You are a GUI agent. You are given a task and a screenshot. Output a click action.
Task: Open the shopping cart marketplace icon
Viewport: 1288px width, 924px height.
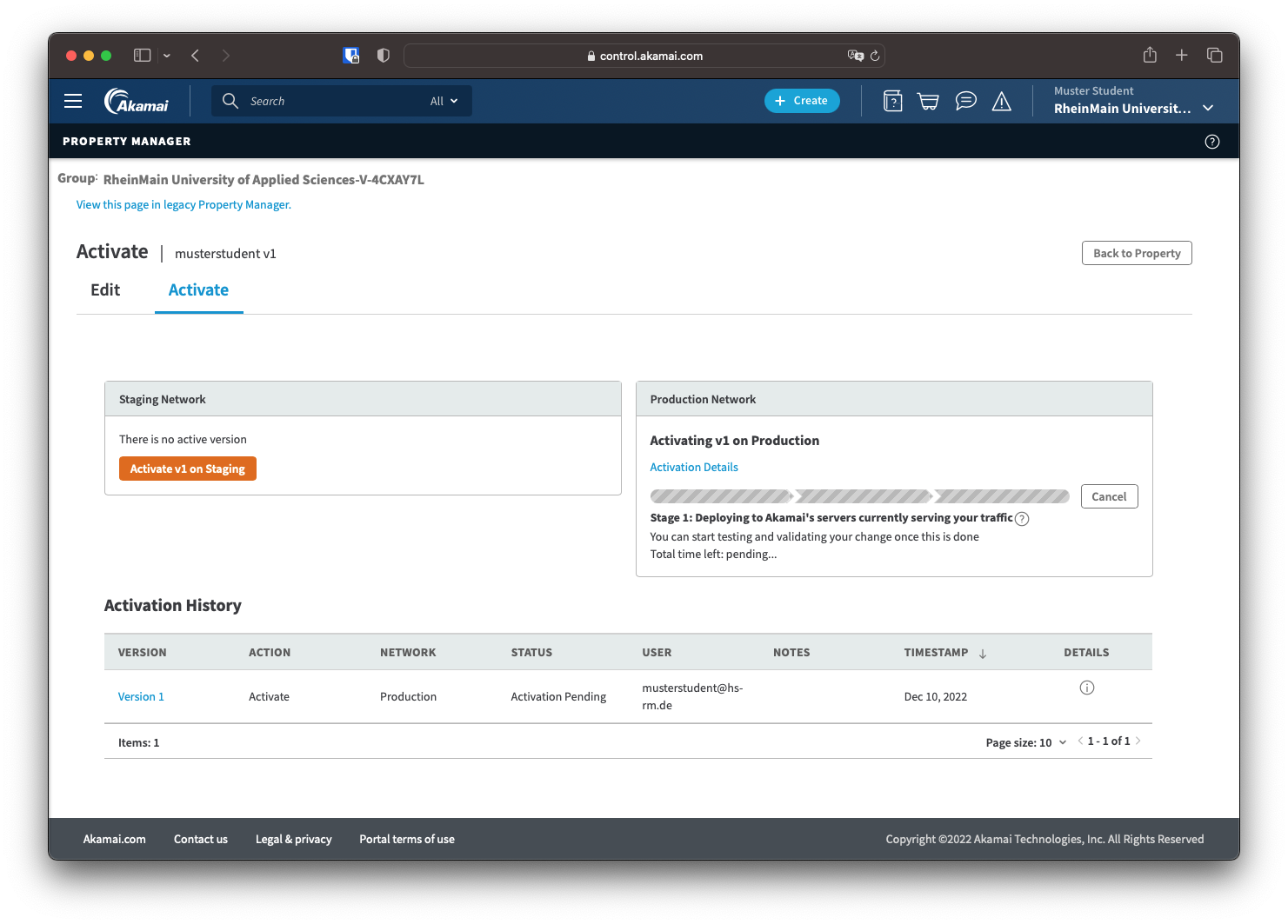929,102
